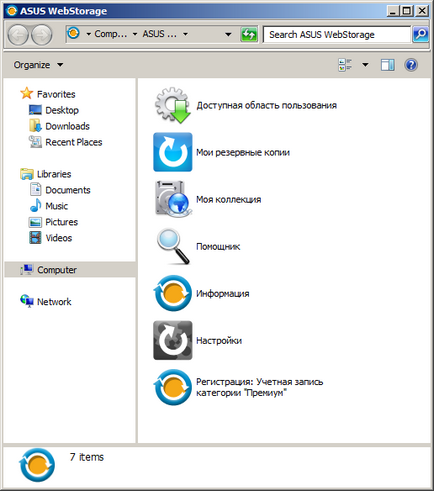Click the Forward navigation arrow
The width and height of the screenshot is (434, 491).
tap(42, 34)
